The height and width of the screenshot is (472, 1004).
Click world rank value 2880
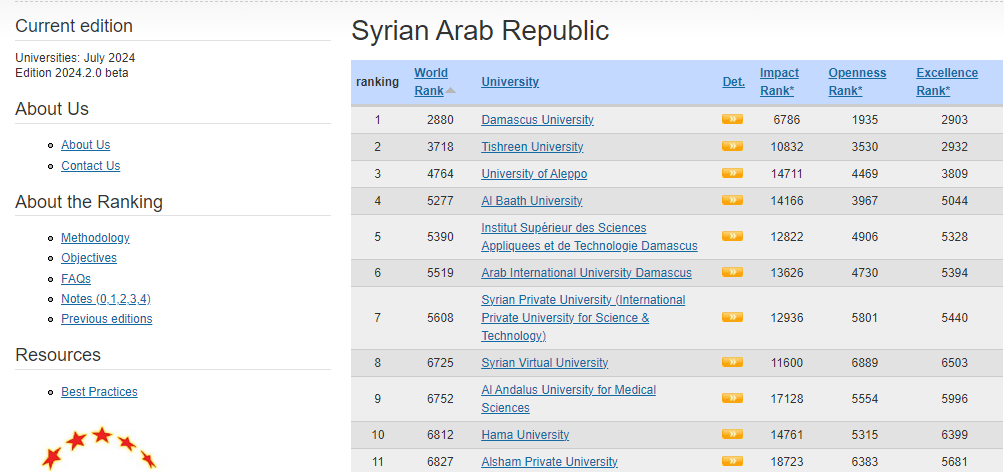[x=440, y=120]
